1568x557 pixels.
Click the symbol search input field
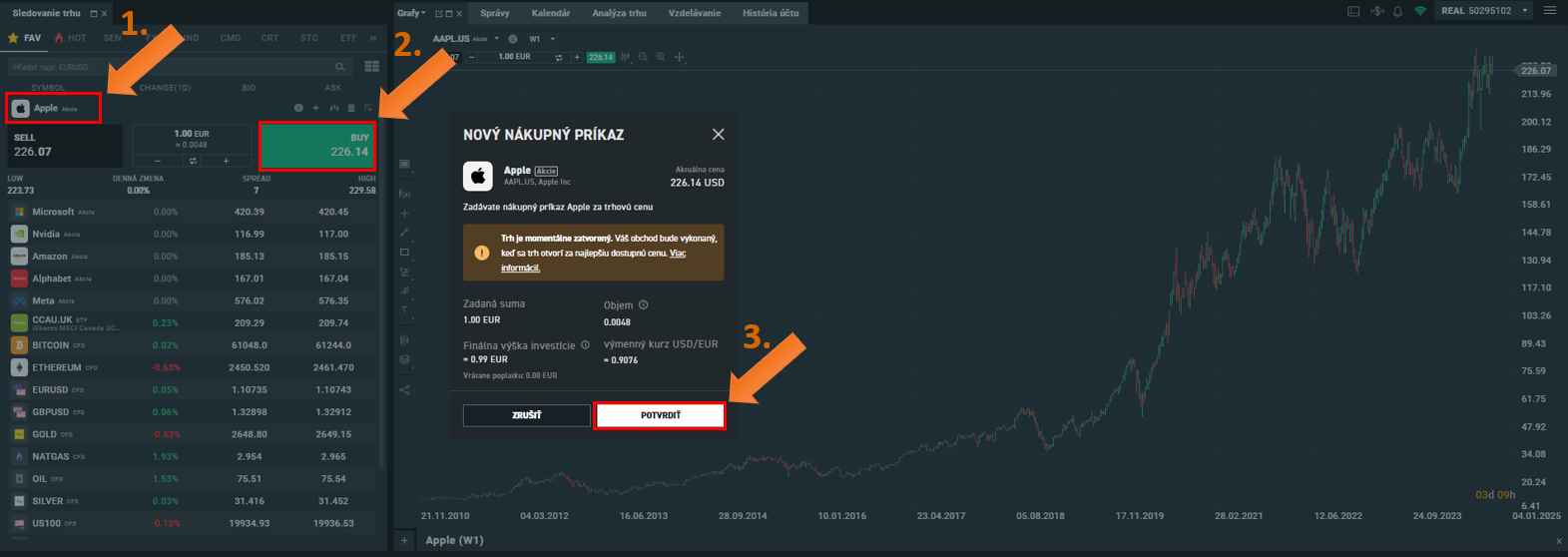170,67
